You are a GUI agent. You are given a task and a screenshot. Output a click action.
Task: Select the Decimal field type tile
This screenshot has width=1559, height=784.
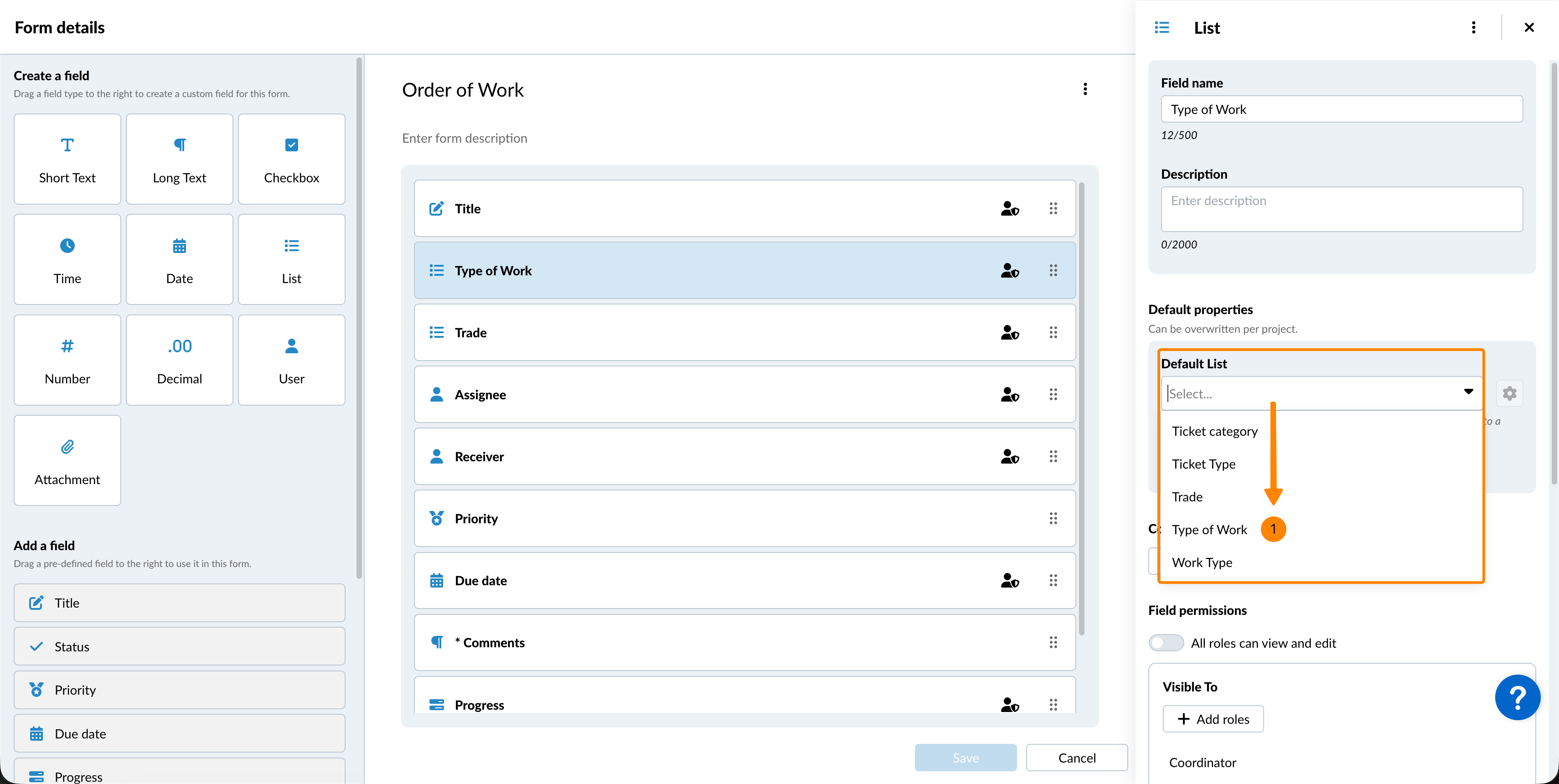[179, 360]
